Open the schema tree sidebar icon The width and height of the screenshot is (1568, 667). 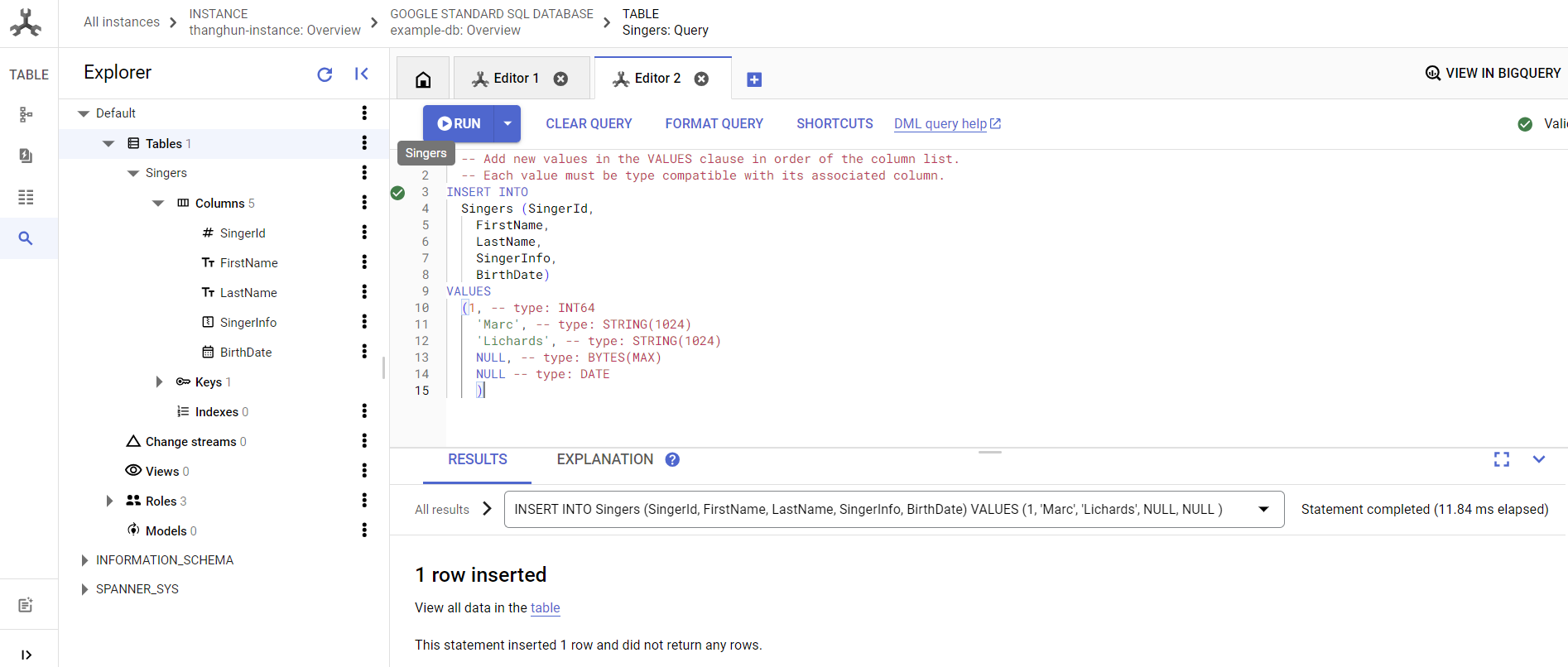[x=26, y=114]
